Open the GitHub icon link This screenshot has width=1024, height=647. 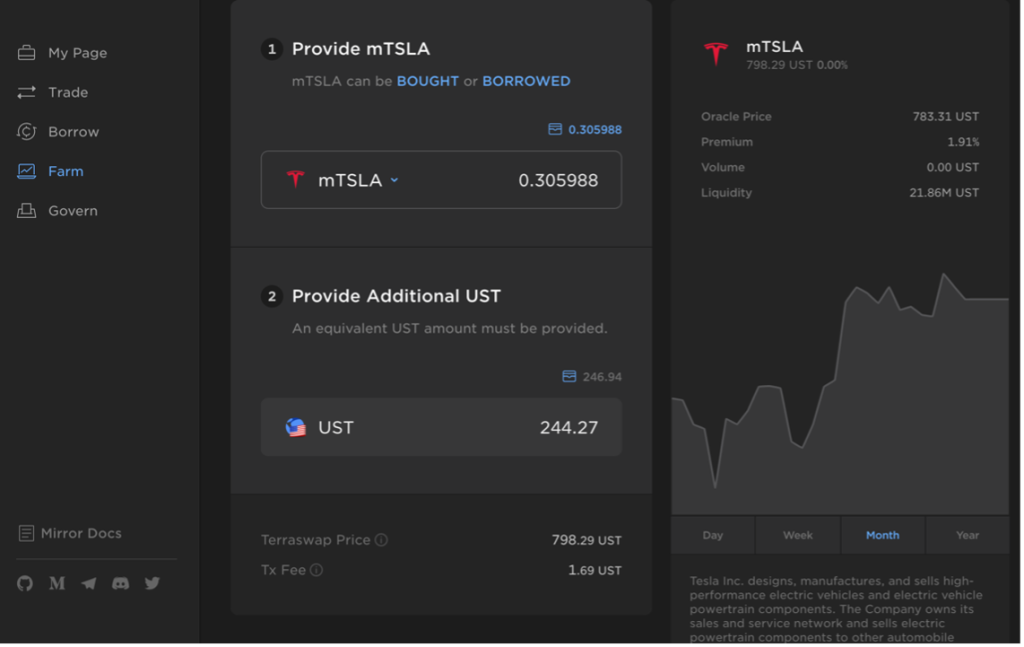[25, 584]
